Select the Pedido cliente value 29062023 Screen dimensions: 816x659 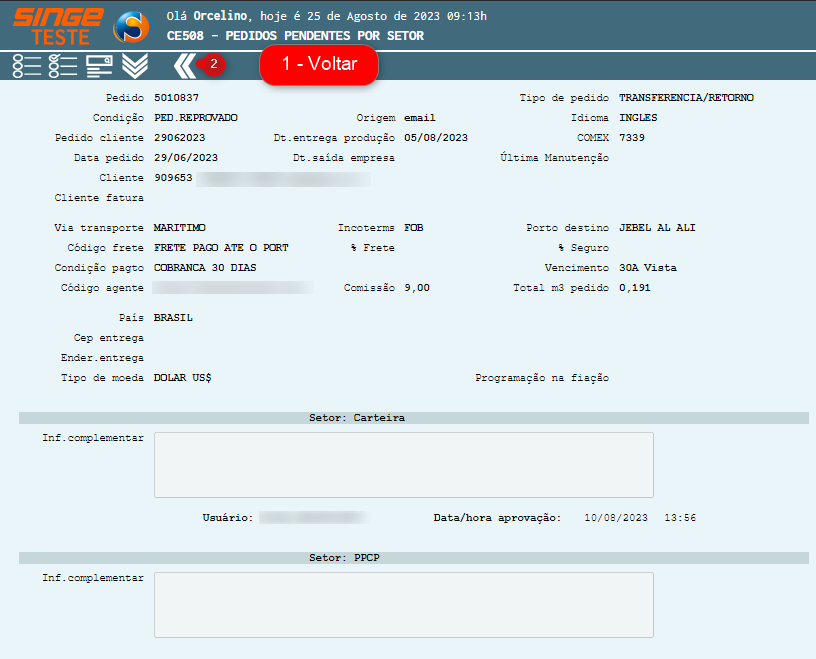click(x=180, y=138)
